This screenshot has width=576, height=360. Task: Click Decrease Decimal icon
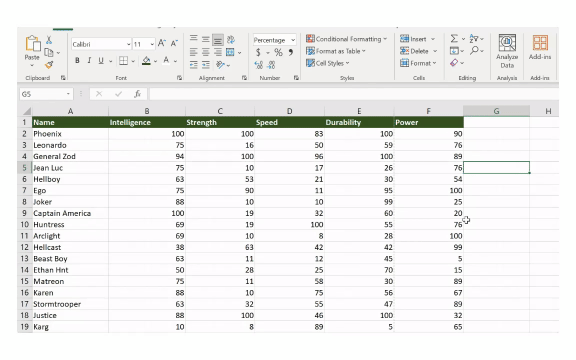coord(271,65)
